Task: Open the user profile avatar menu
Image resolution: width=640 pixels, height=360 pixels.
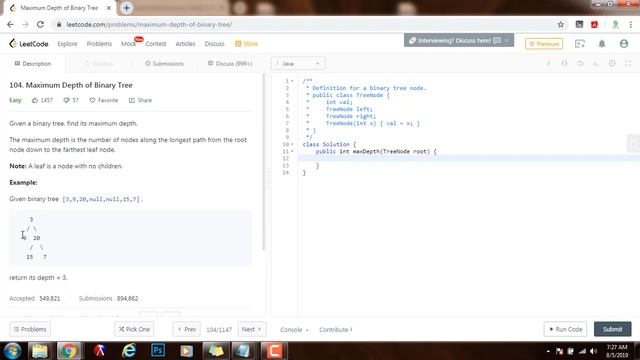Action: click(624, 44)
